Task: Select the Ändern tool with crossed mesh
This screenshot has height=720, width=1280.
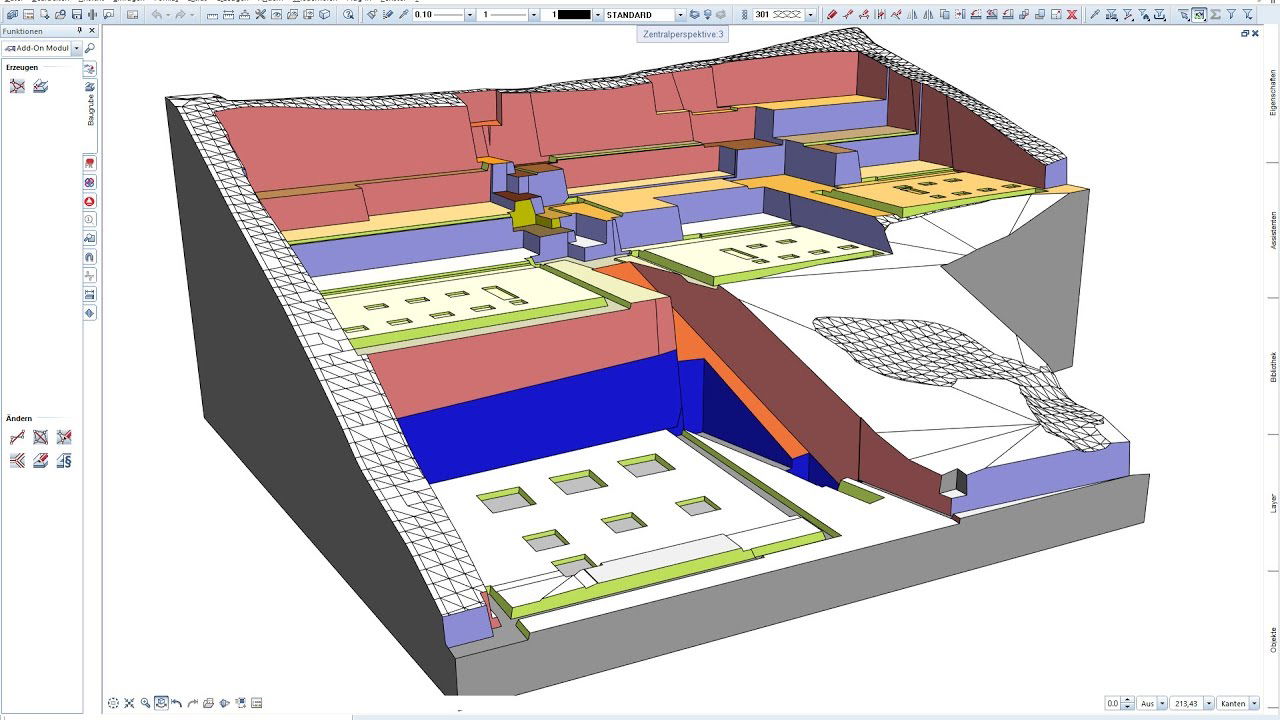Action: (x=40, y=437)
